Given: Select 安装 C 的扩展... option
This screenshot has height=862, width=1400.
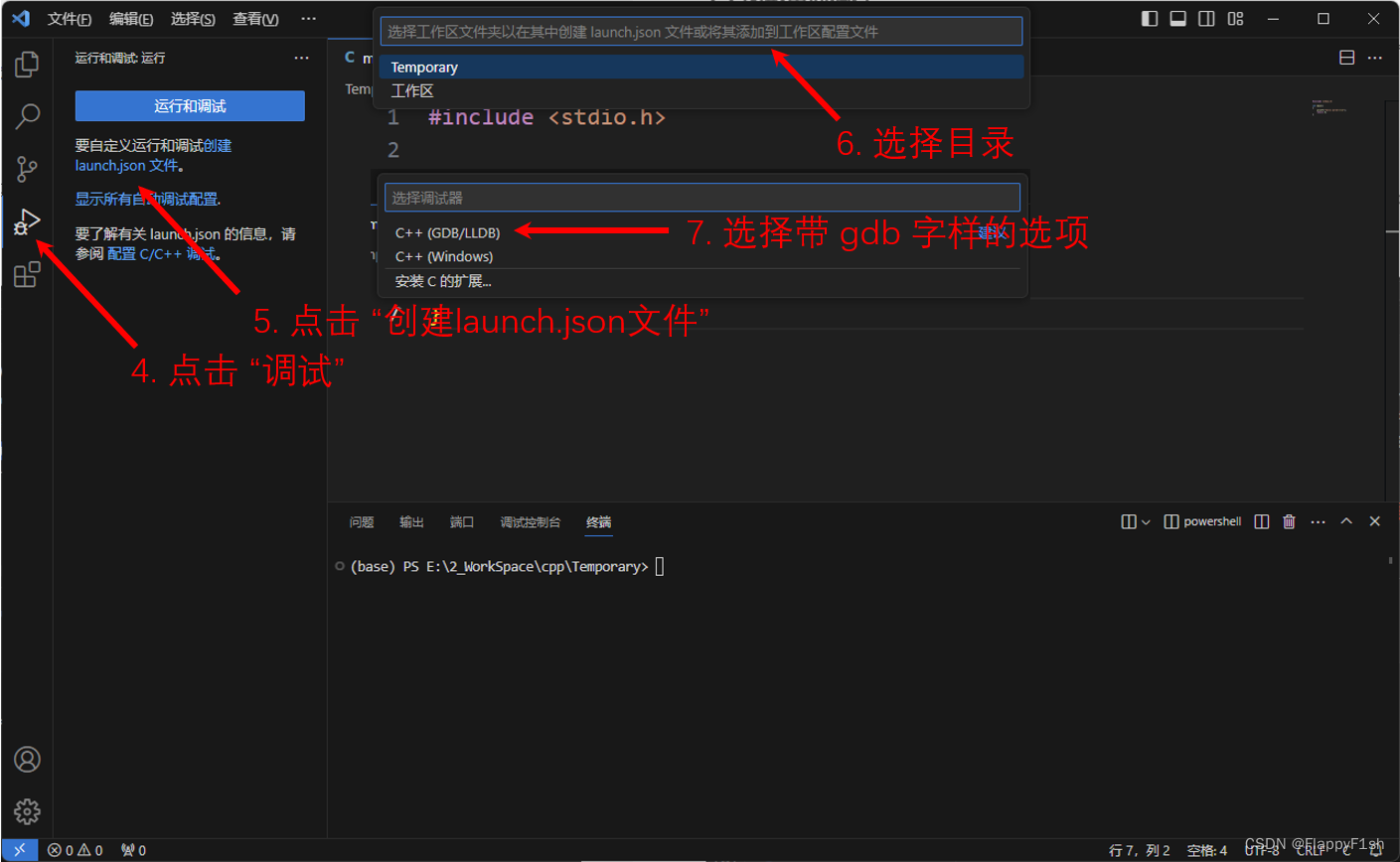Looking at the screenshot, I should click(x=702, y=281).
